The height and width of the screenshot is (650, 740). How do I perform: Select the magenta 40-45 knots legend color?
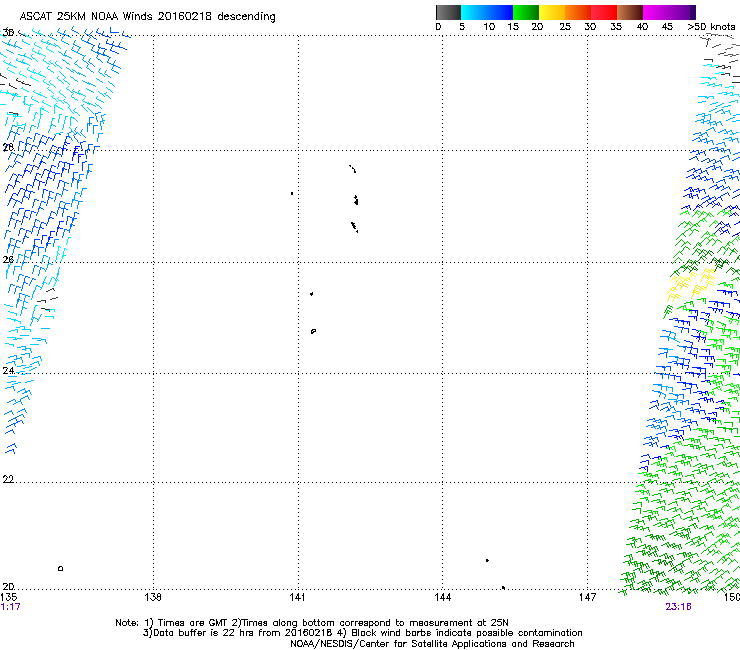(656, 12)
